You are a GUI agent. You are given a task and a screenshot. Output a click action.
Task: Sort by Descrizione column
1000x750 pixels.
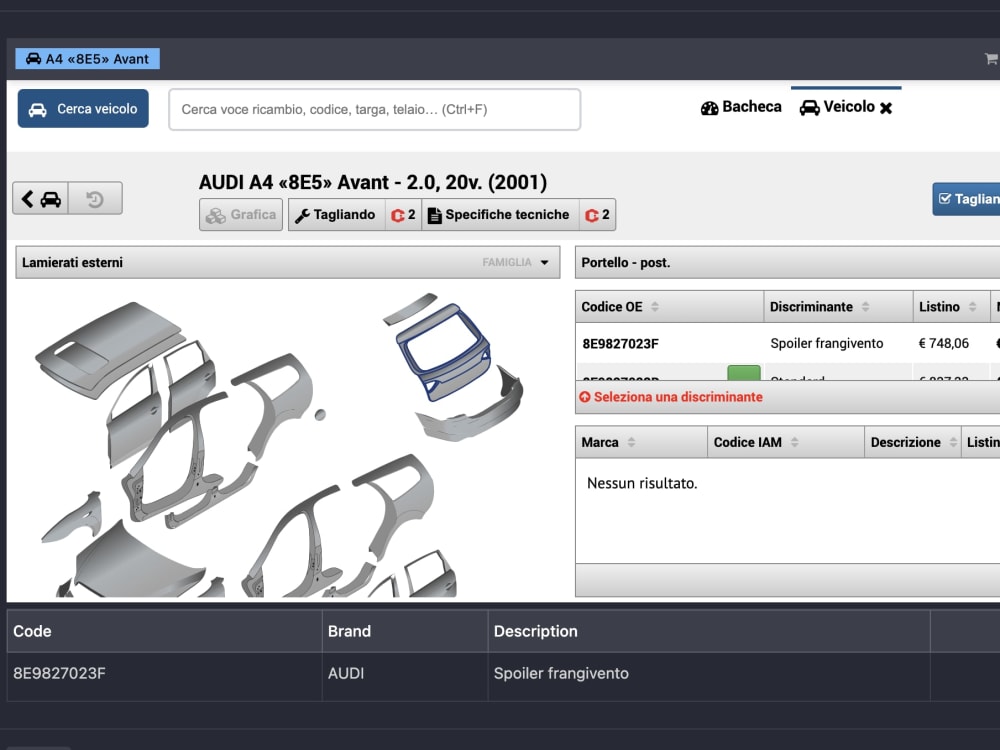pos(913,442)
